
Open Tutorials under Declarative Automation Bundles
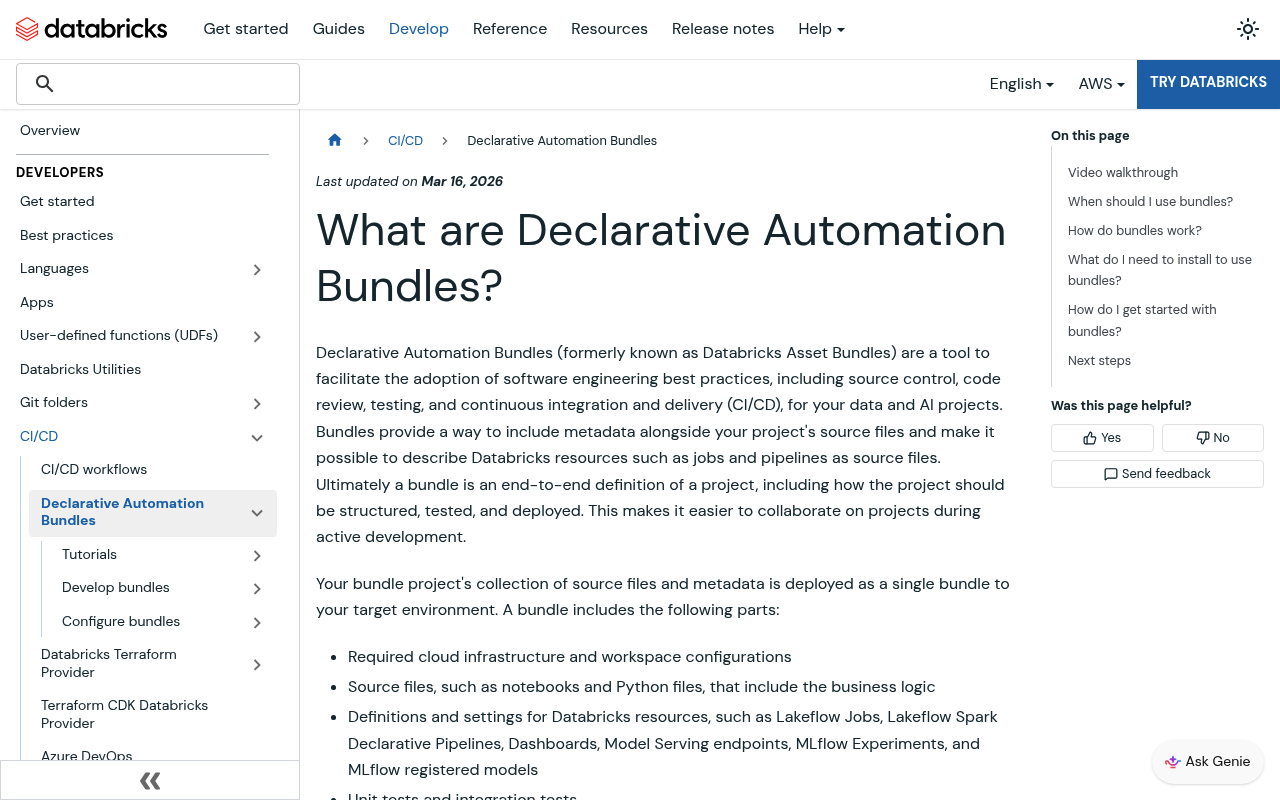[89, 554]
